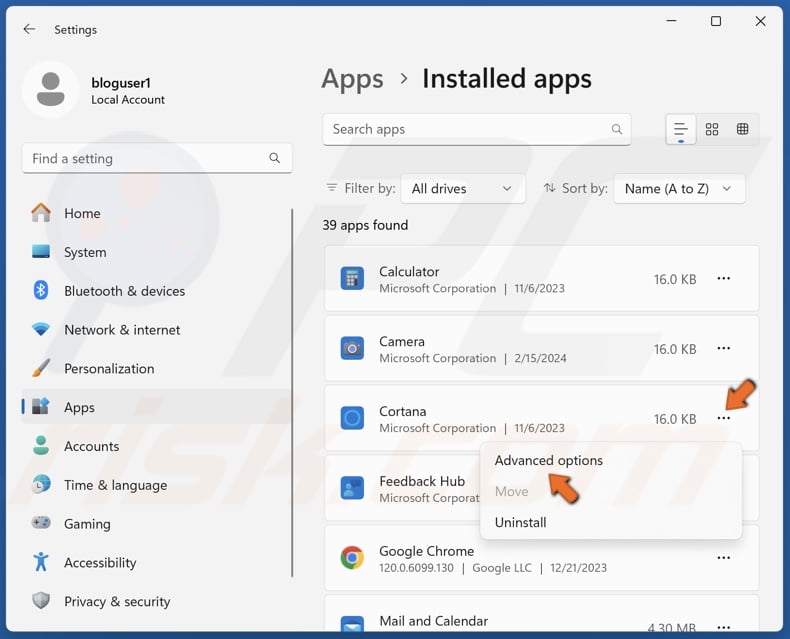The image size is (790, 639).
Task: Click the Cortana app icon
Action: point(352,418)
